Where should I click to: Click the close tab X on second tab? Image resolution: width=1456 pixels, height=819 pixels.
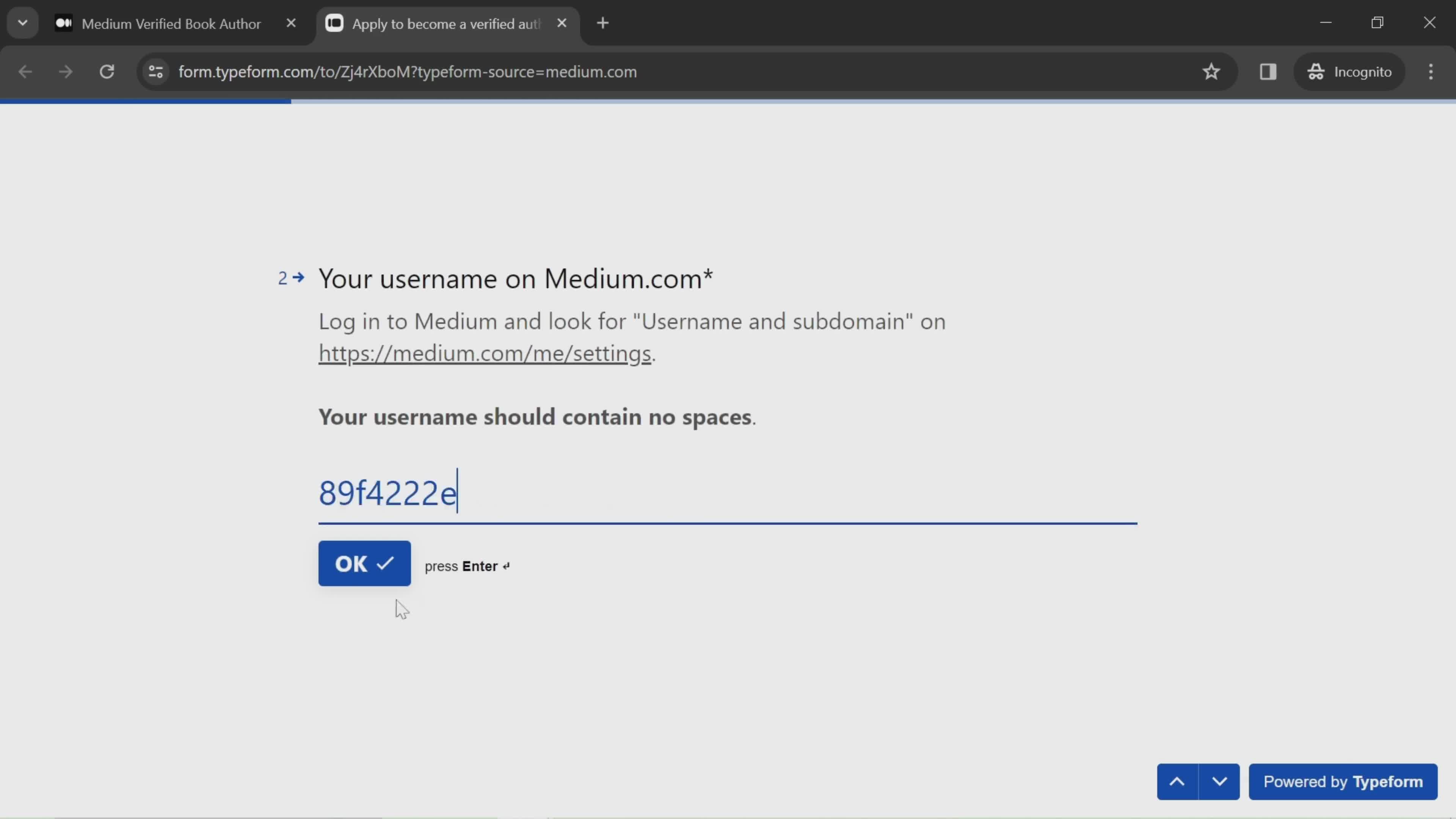pos(562,23)
